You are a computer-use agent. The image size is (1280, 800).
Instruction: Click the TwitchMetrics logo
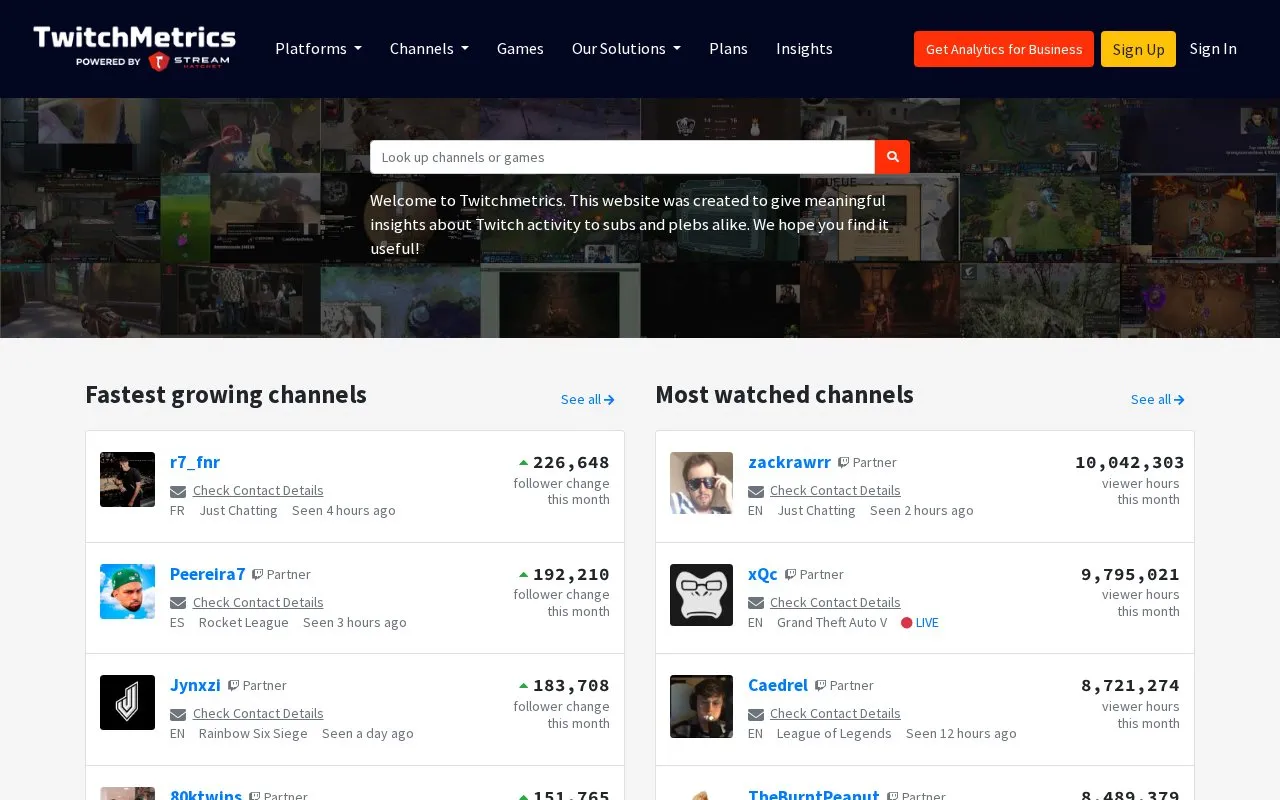click(x=135, y=48)
